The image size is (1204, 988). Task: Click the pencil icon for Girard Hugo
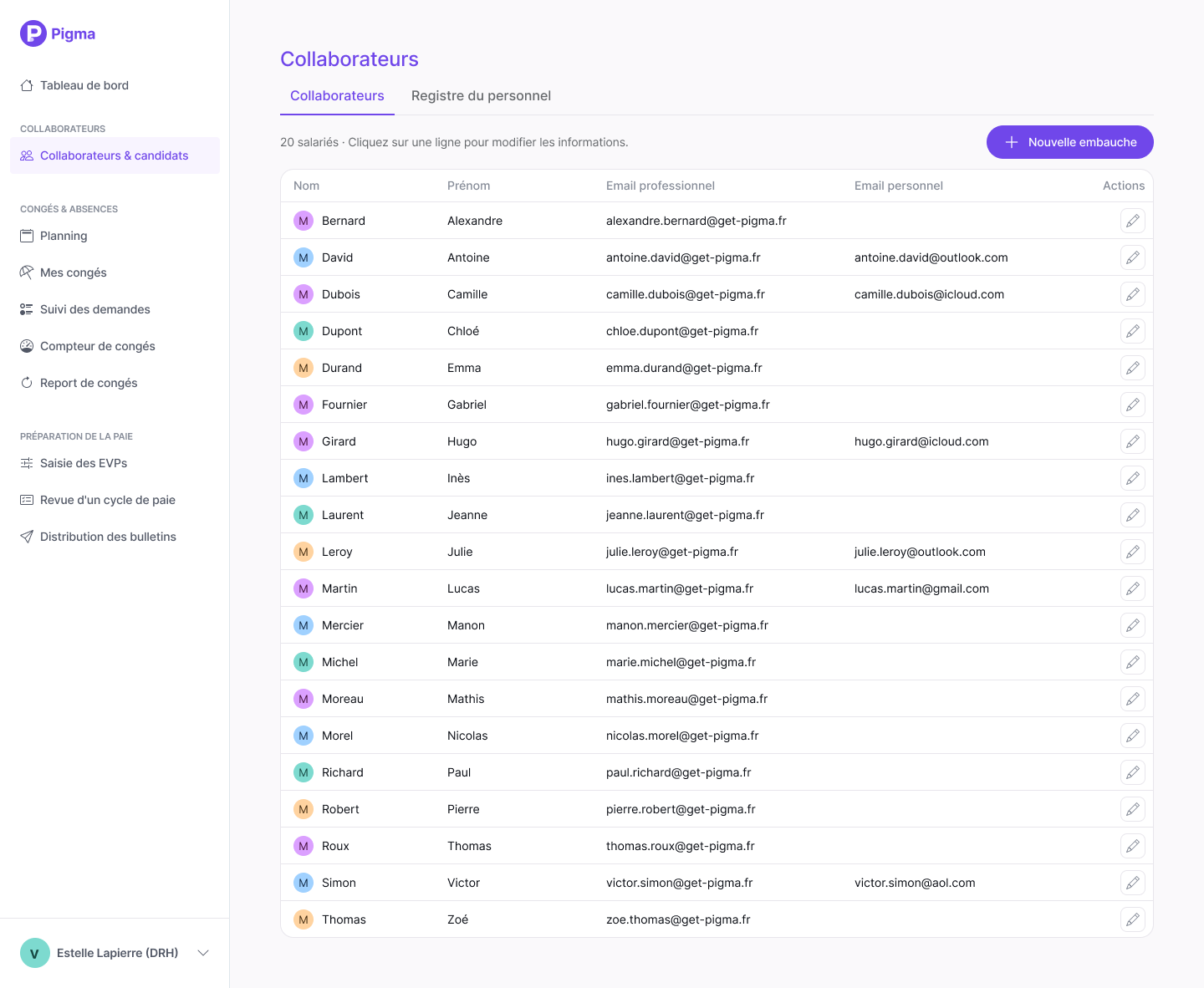(1133, 441)
